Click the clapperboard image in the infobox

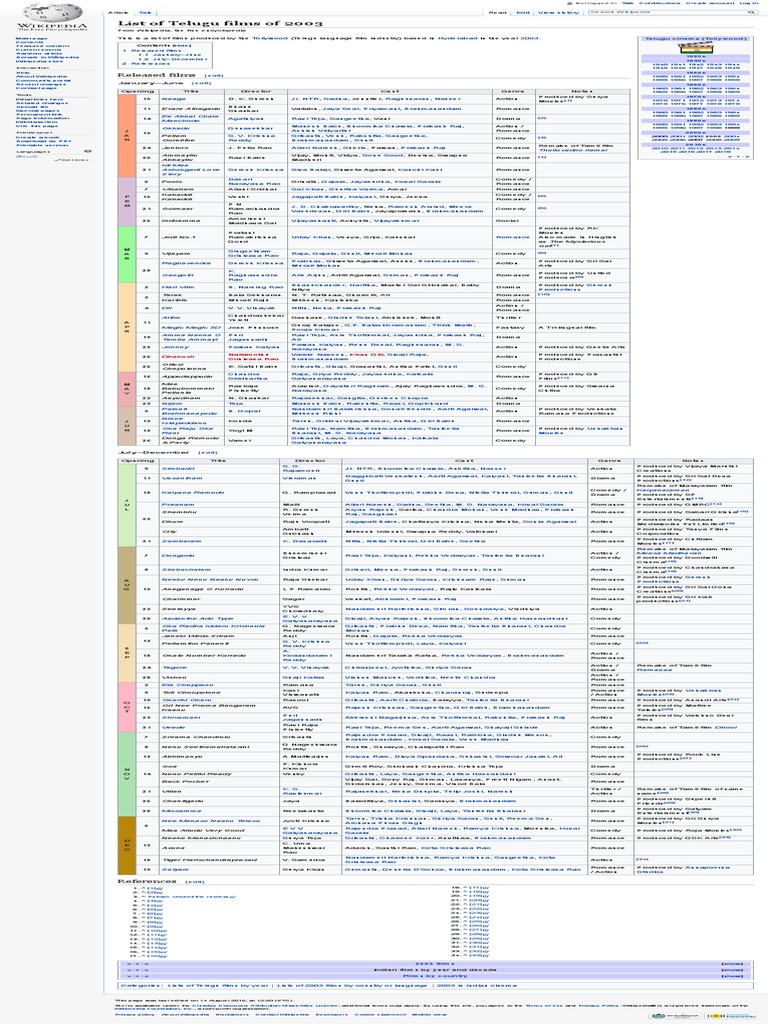tap(695, 49)
